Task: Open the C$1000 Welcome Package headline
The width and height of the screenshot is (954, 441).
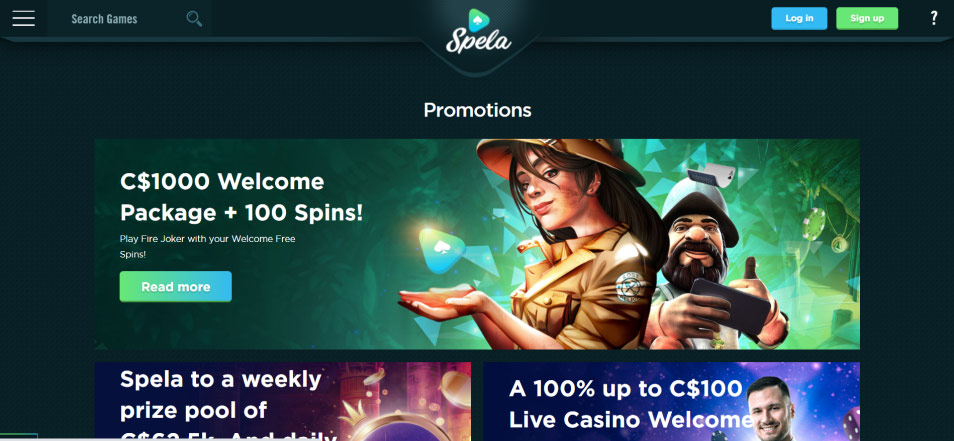Action: coord(241,196)
